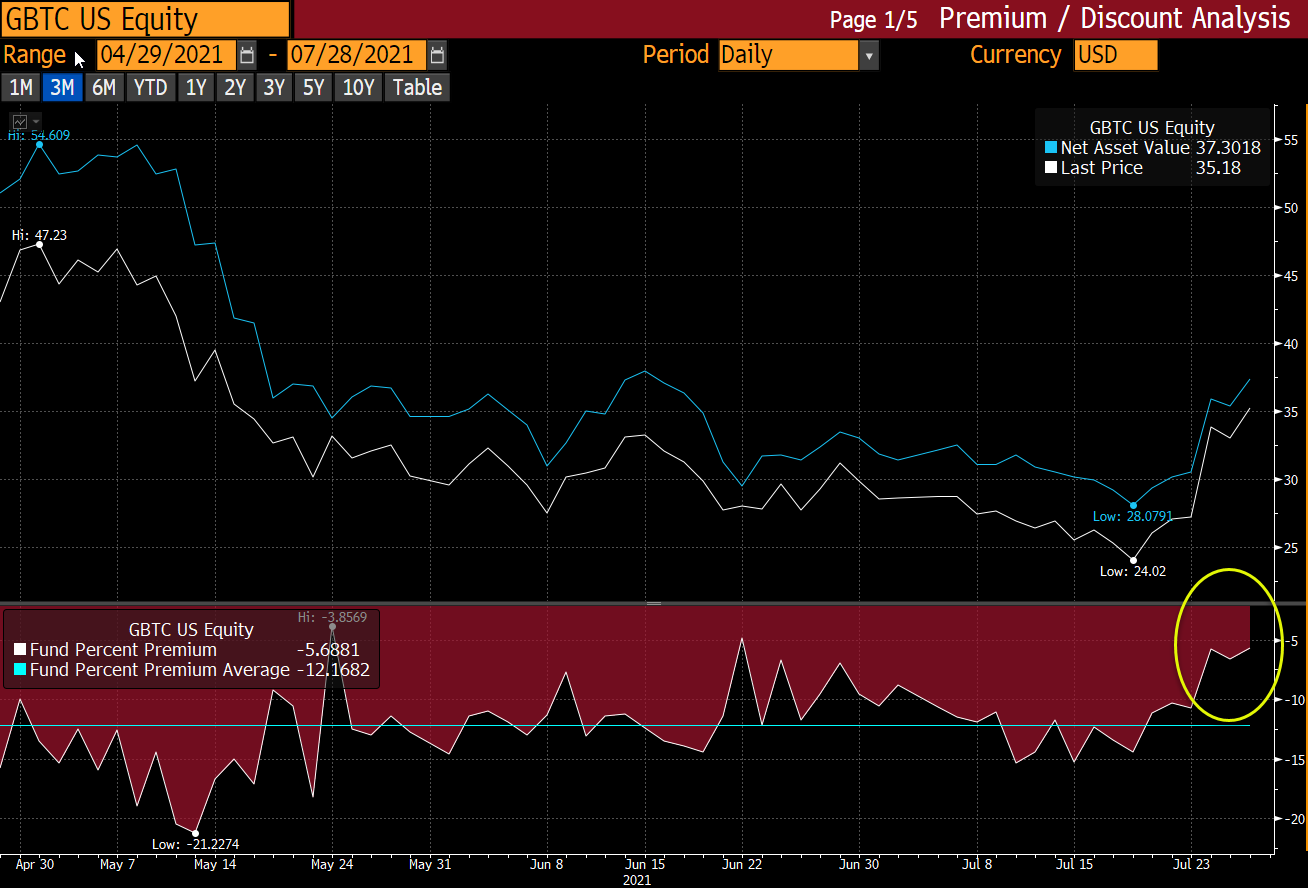Click the Last Price 35.18 value
Image resolution: width=1308 pixels, height=888 pixels.
pyautogui.click(x=1218, y=168)
